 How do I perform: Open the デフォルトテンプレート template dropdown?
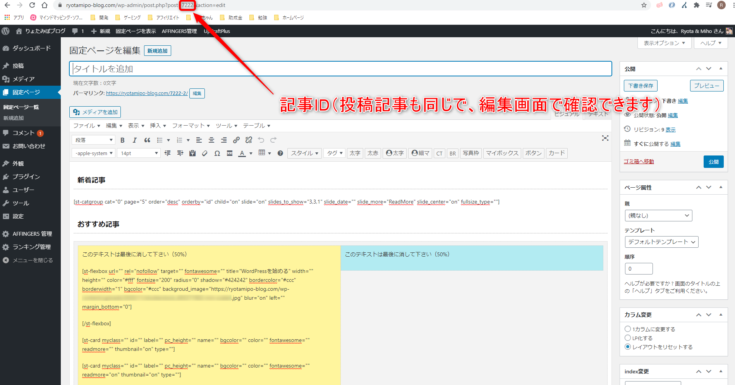661,242
